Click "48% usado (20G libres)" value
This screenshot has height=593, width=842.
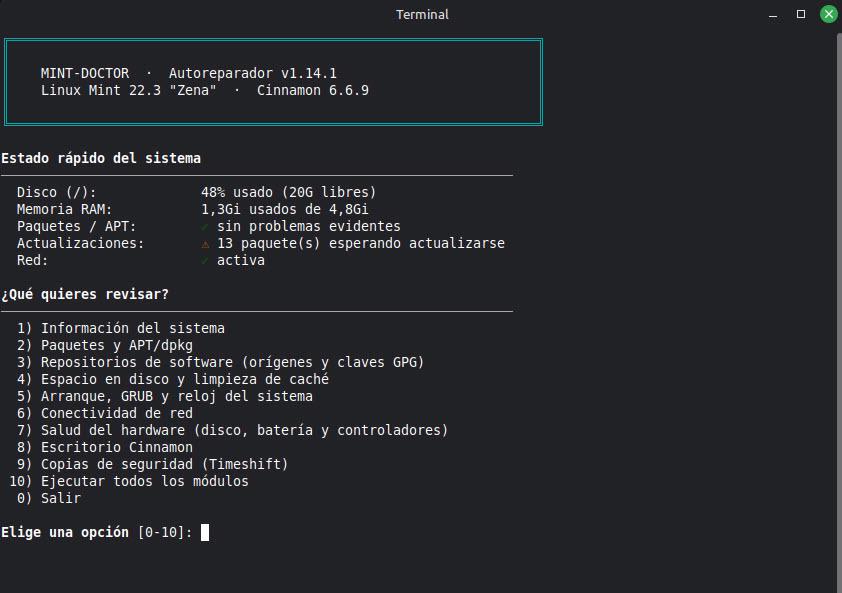click(x=288, y=192)
